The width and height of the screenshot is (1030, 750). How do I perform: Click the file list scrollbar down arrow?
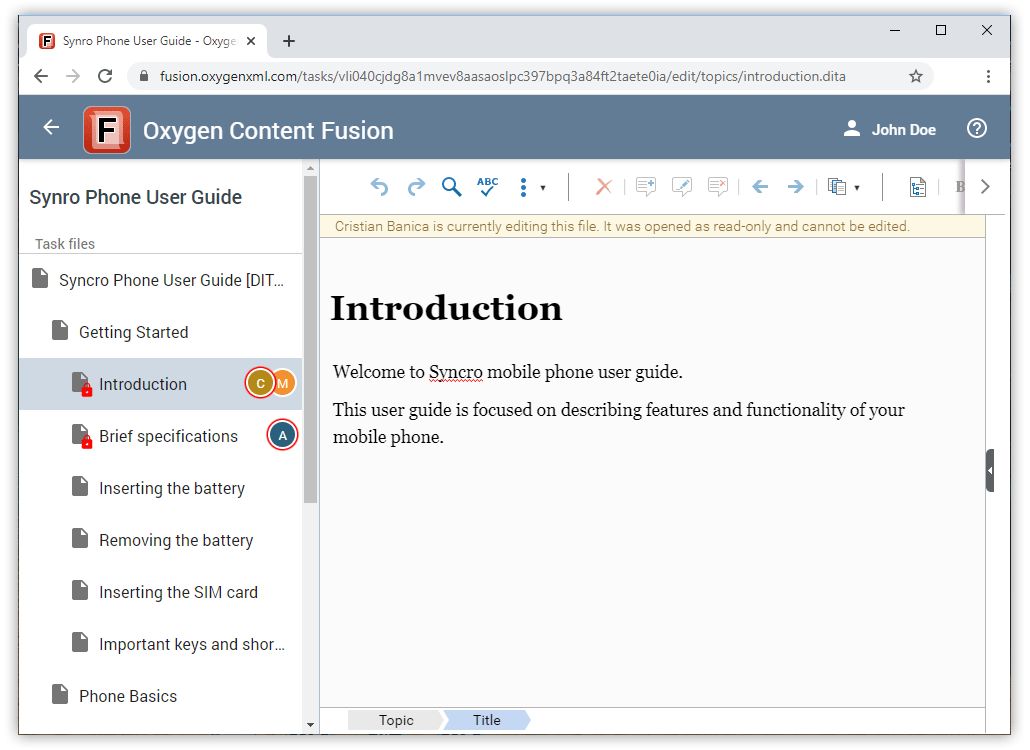(311, 725)
